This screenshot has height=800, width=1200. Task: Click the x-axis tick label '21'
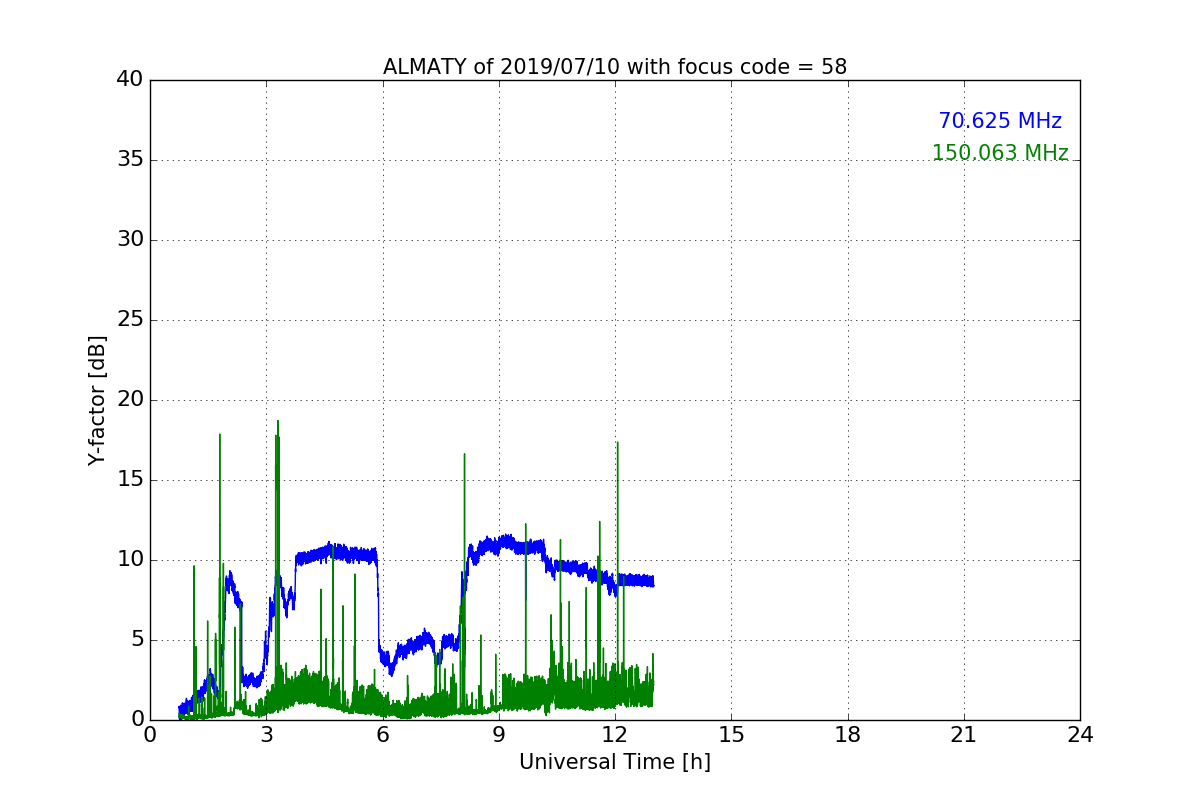tap(964, 735)
